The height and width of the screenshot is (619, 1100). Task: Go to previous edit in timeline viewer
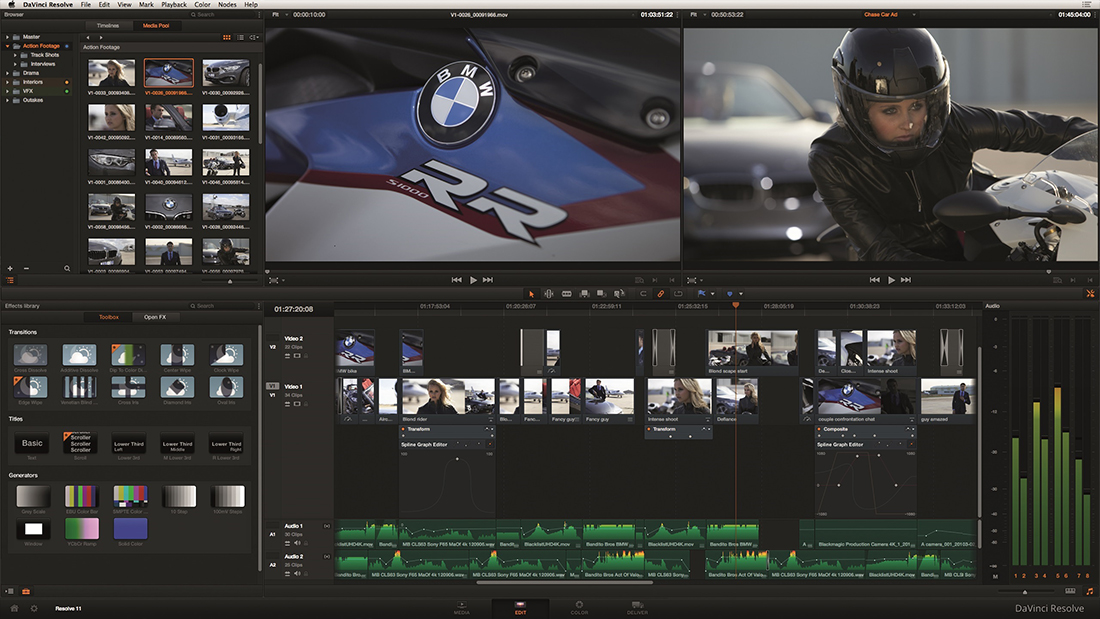874,280
